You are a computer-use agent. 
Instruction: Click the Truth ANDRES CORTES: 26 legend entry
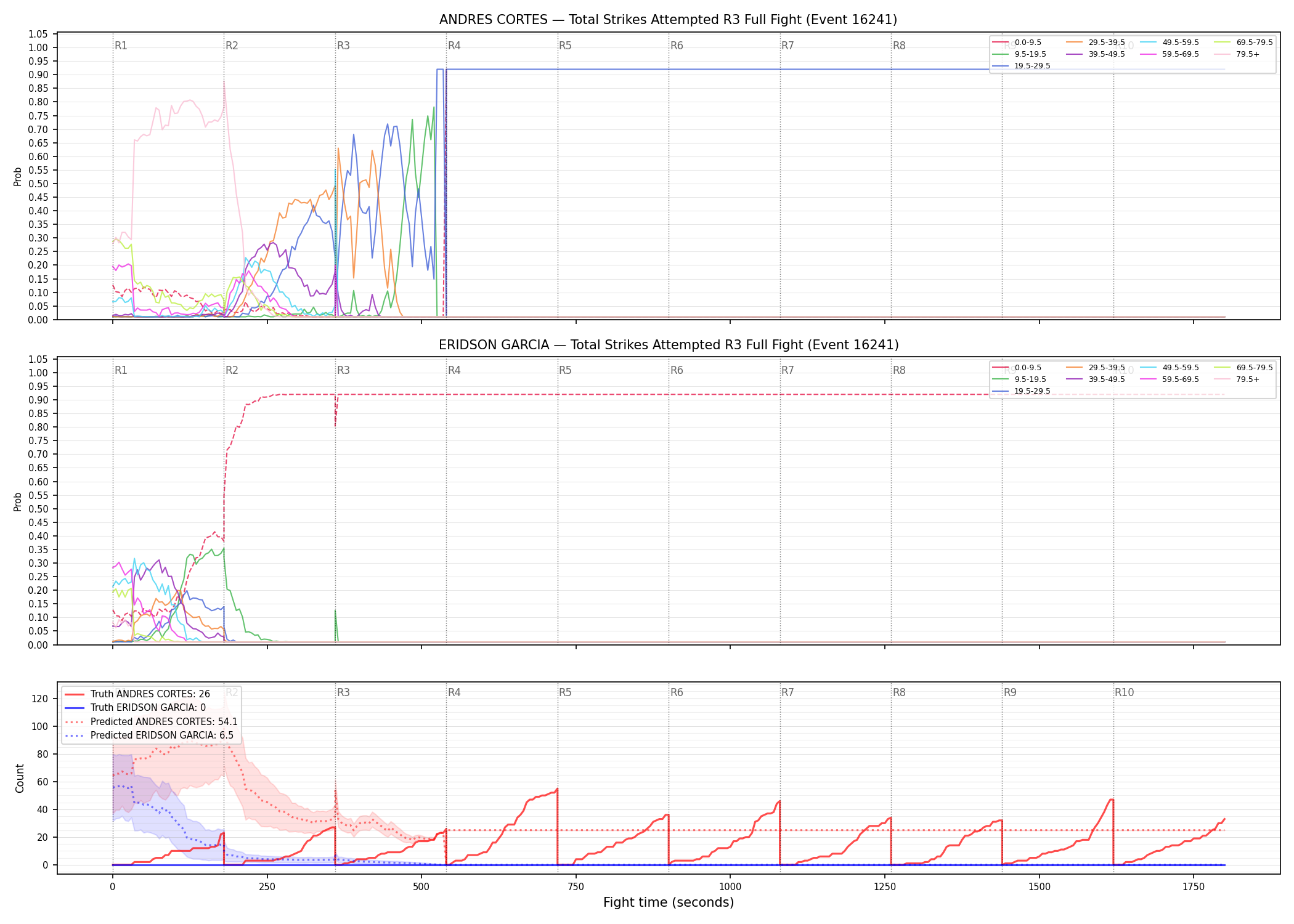pyautogui.click(x=137, y=694)
